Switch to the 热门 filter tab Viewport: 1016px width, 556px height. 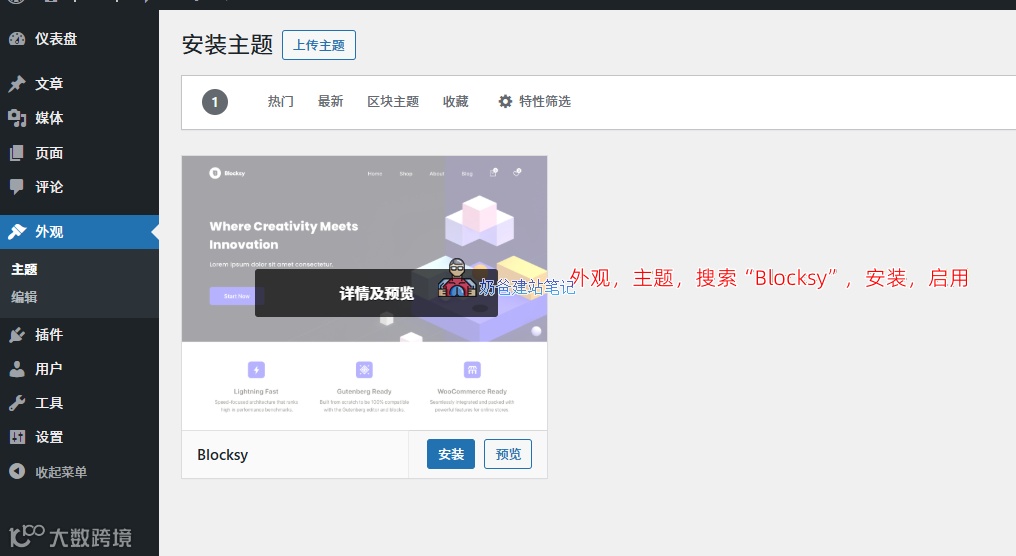coord(281,101)
